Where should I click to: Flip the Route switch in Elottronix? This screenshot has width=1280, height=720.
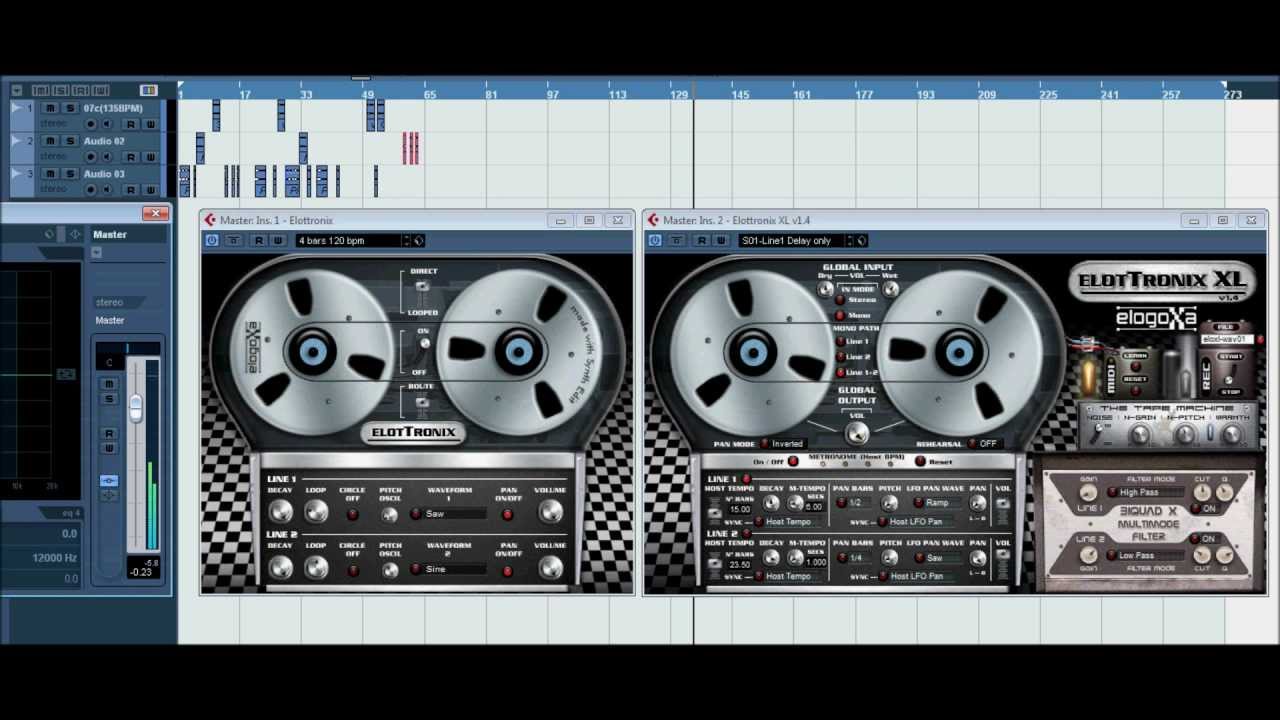tap(422, 402)
